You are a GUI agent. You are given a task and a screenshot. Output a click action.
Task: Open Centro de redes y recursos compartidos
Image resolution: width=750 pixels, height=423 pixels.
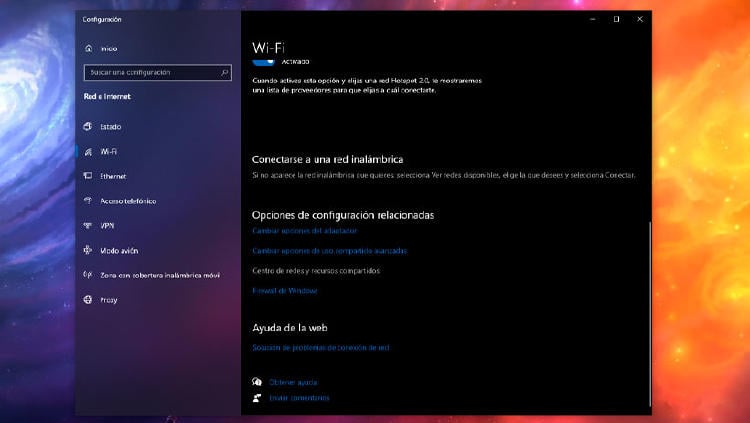316,270
